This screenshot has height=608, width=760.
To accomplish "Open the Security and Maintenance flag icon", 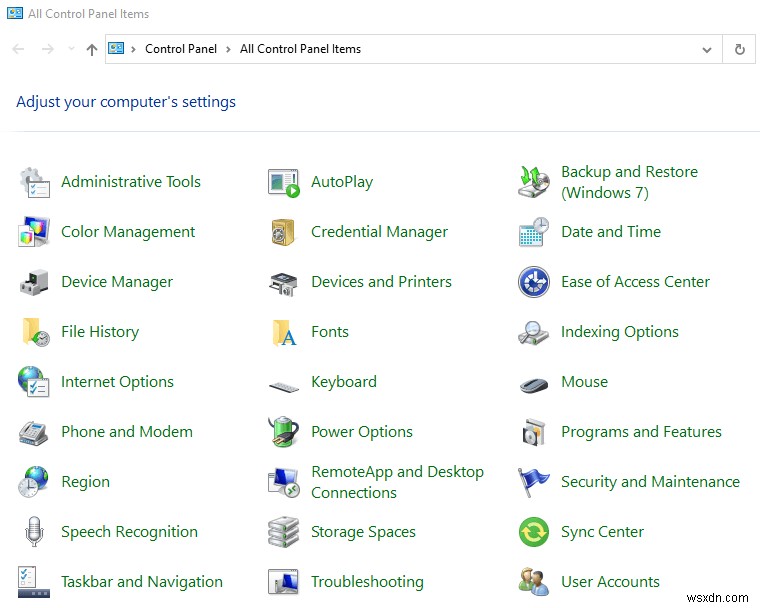I will [533, 482].
